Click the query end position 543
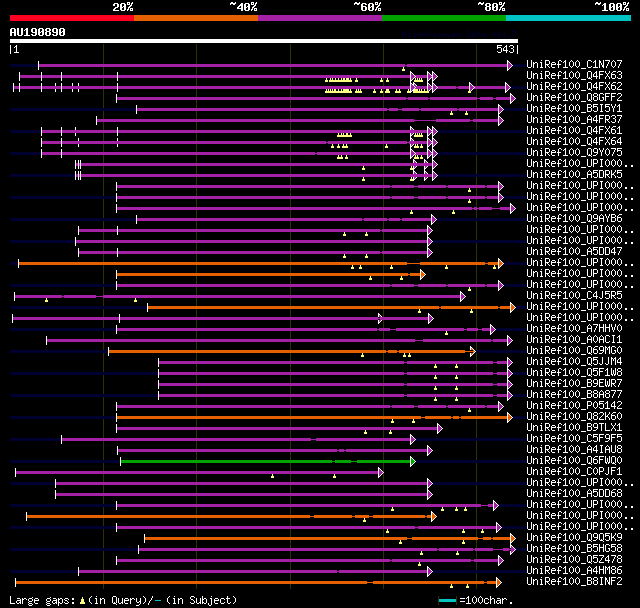 pyautogui.click(x=505, y=49)
